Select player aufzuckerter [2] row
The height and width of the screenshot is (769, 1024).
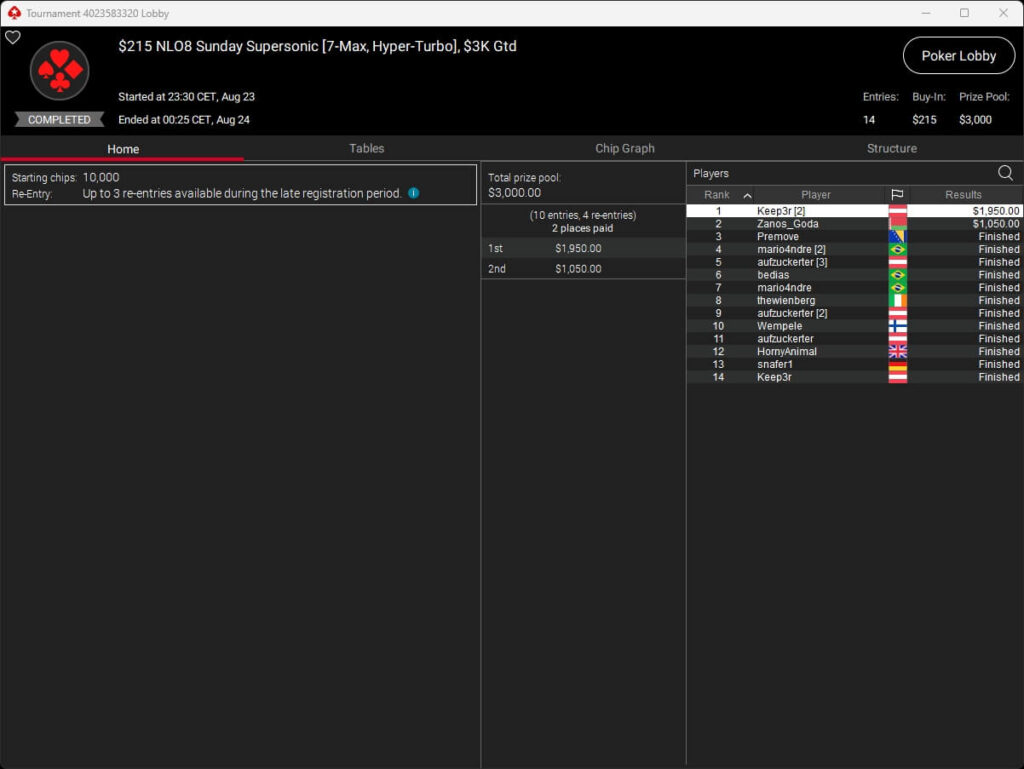(854, 313)
